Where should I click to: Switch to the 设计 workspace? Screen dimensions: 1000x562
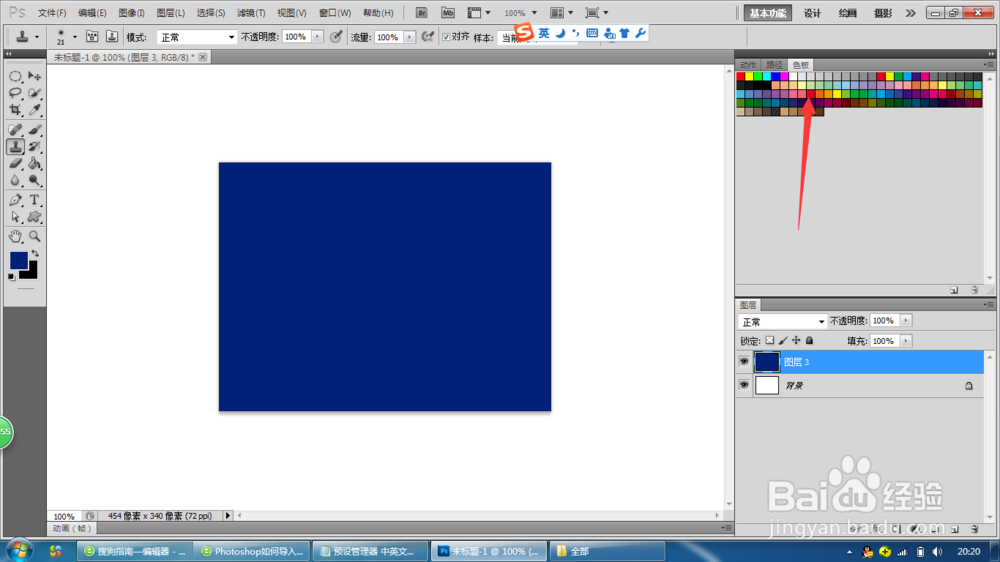(x=812, y=13)
